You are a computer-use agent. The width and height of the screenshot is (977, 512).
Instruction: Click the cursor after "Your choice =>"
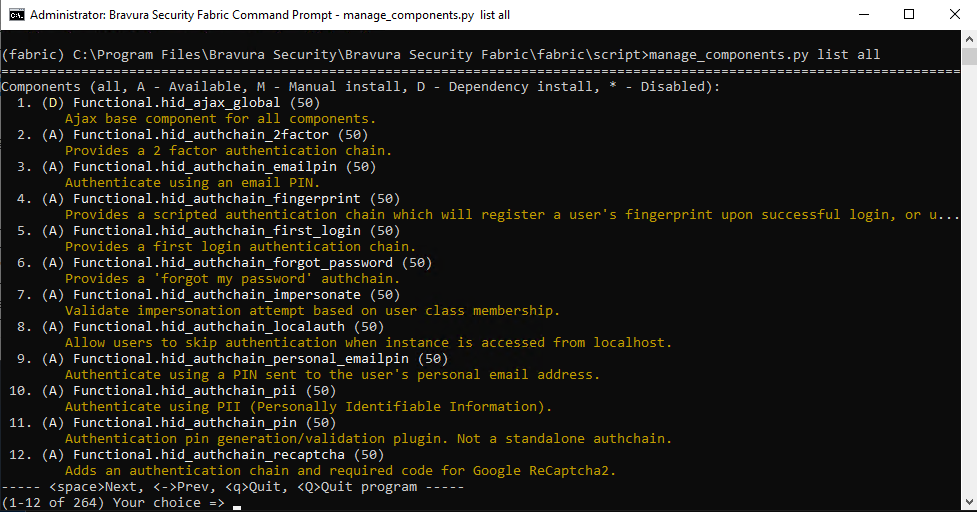(x=237, y=503)
